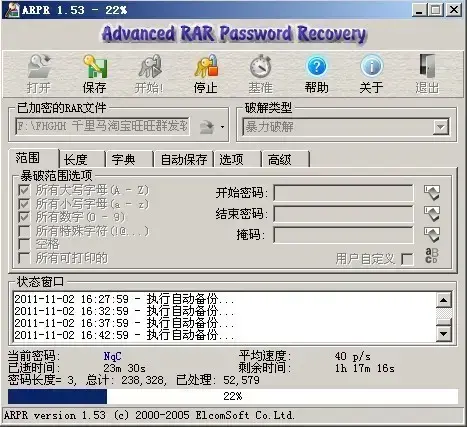The width and height of the screenshot is (467, 427).
Task: Stop the recovery with 停止 icon
Action: 206,66
